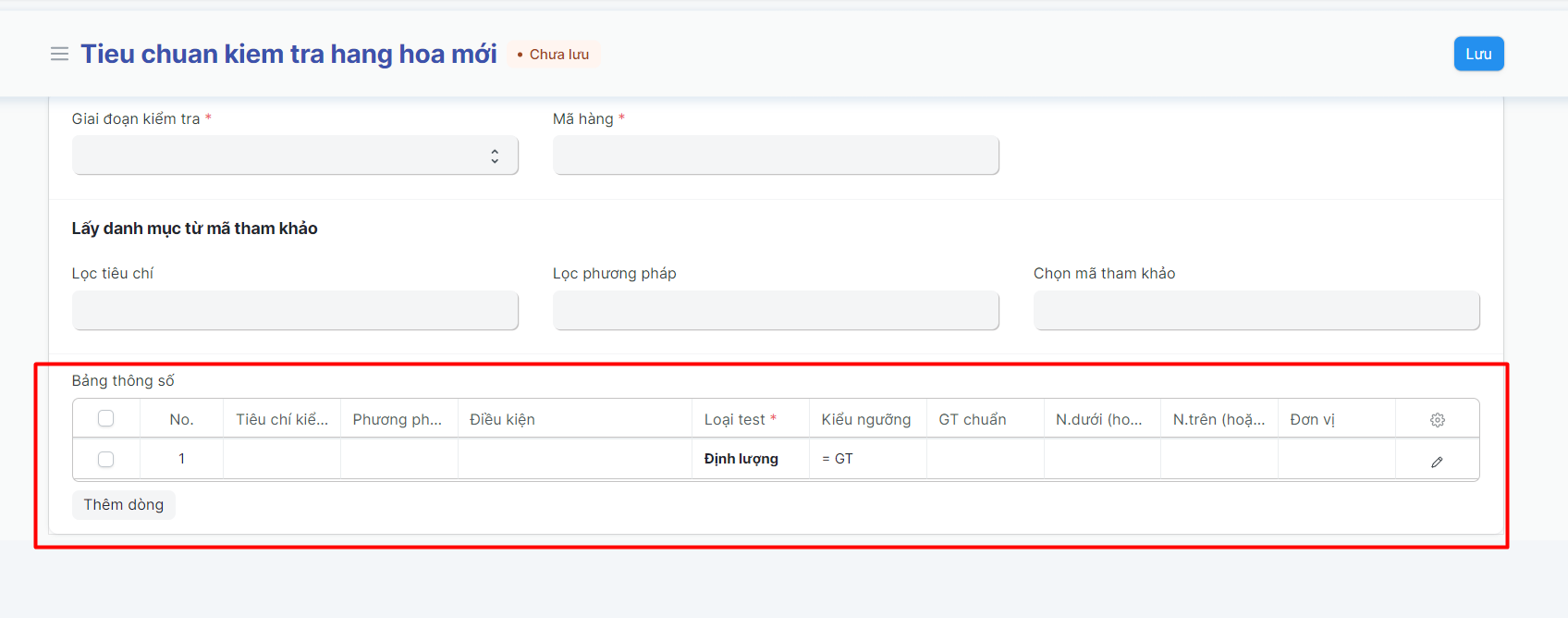Click the Lọc tiêu chí field
The height and width of the screenshot is (618, 1568).
pos(295,311)
